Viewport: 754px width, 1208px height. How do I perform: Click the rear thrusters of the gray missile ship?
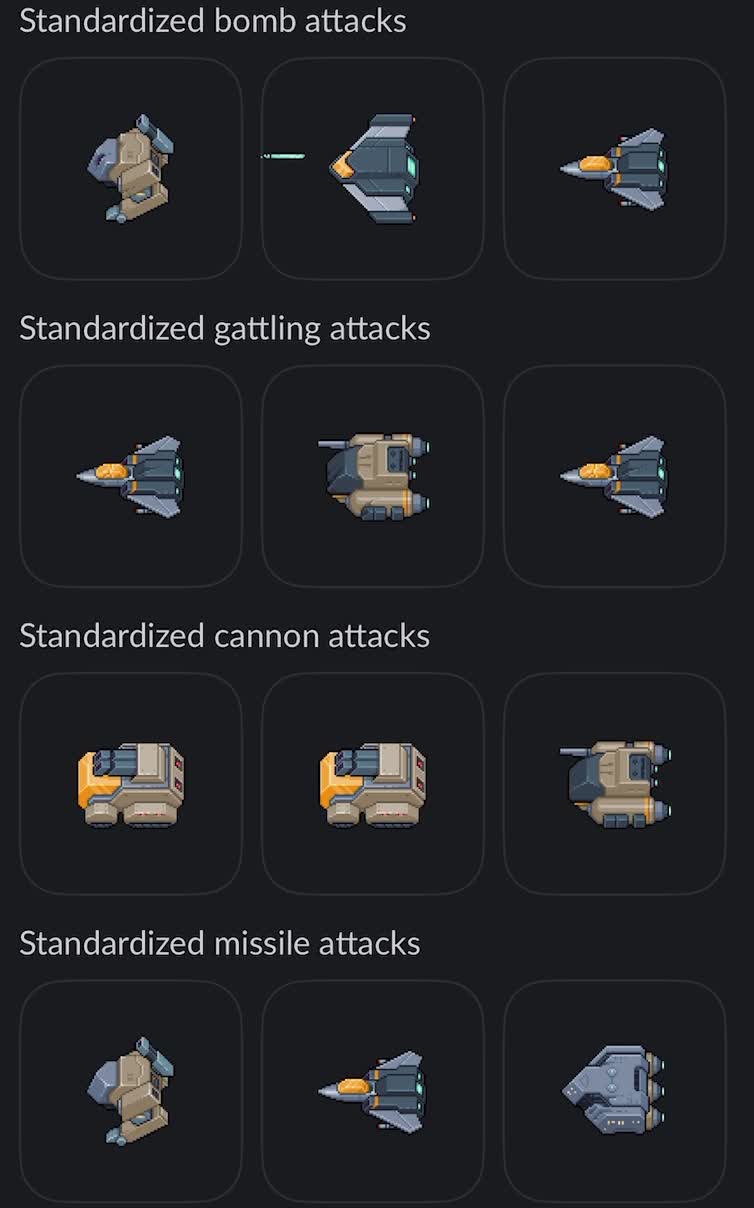click(x=655, y=1089)
